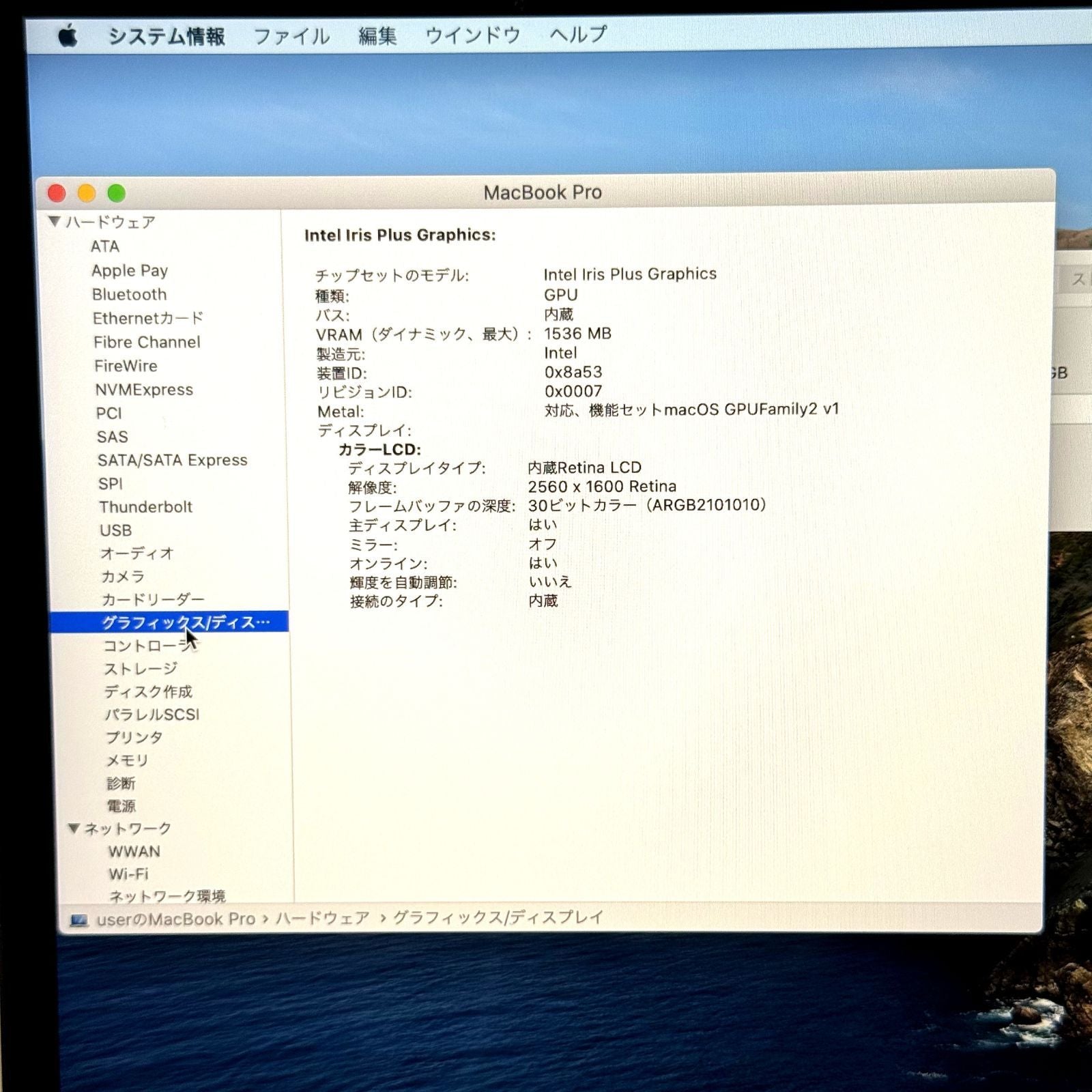
Task: Click the VRAM value 1536 MB
Action: (577, 334)
